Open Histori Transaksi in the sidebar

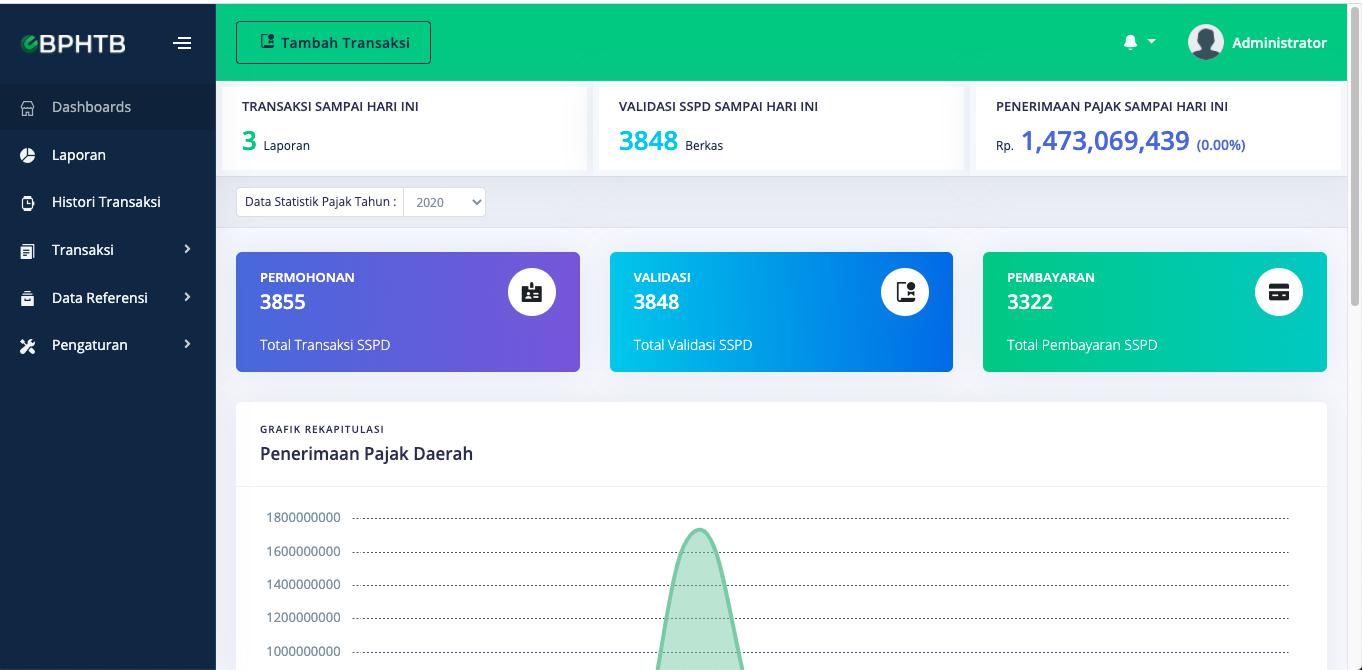(108, 202)
